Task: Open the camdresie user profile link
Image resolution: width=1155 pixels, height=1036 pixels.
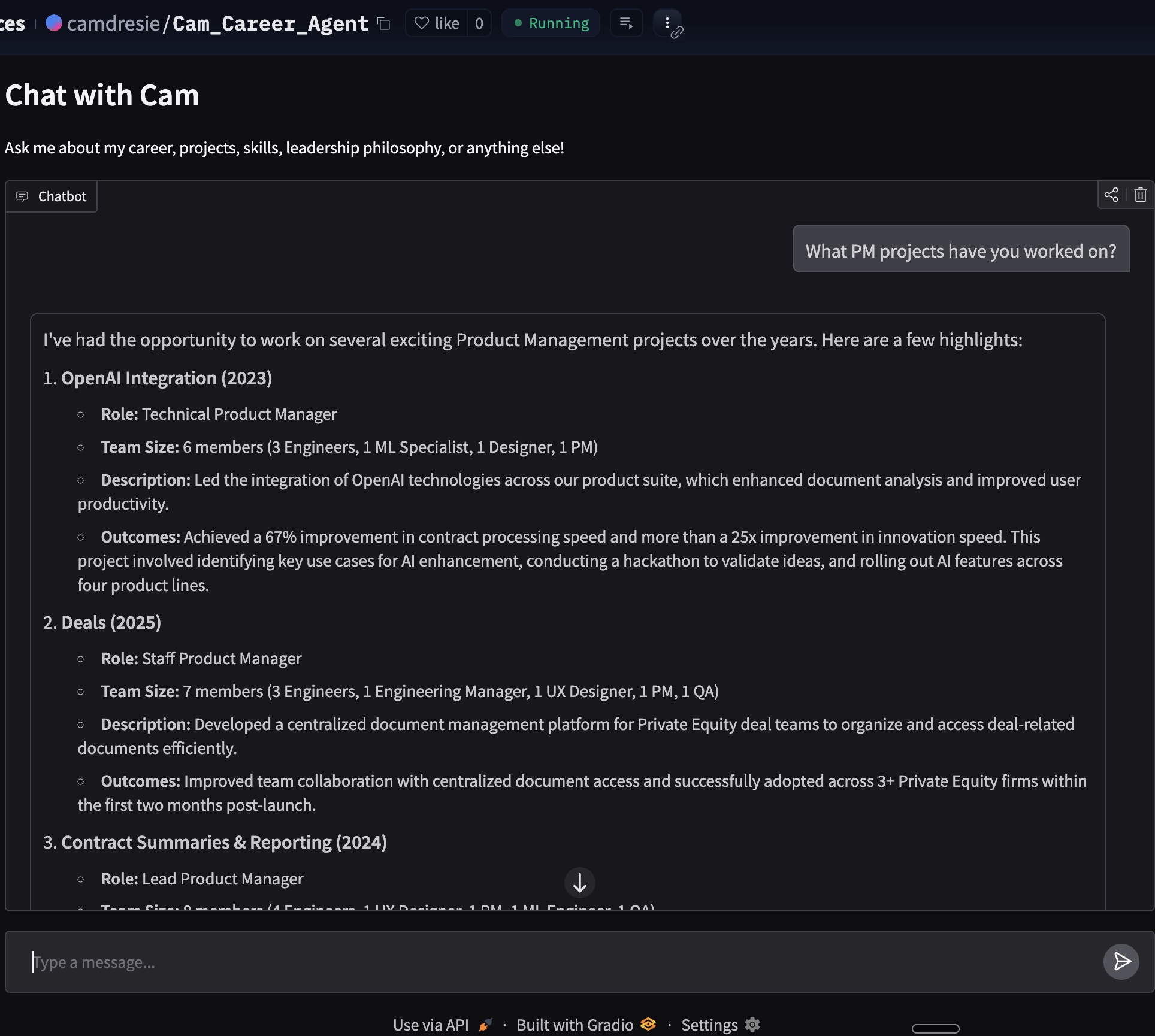Action: [x=113, y=23]
